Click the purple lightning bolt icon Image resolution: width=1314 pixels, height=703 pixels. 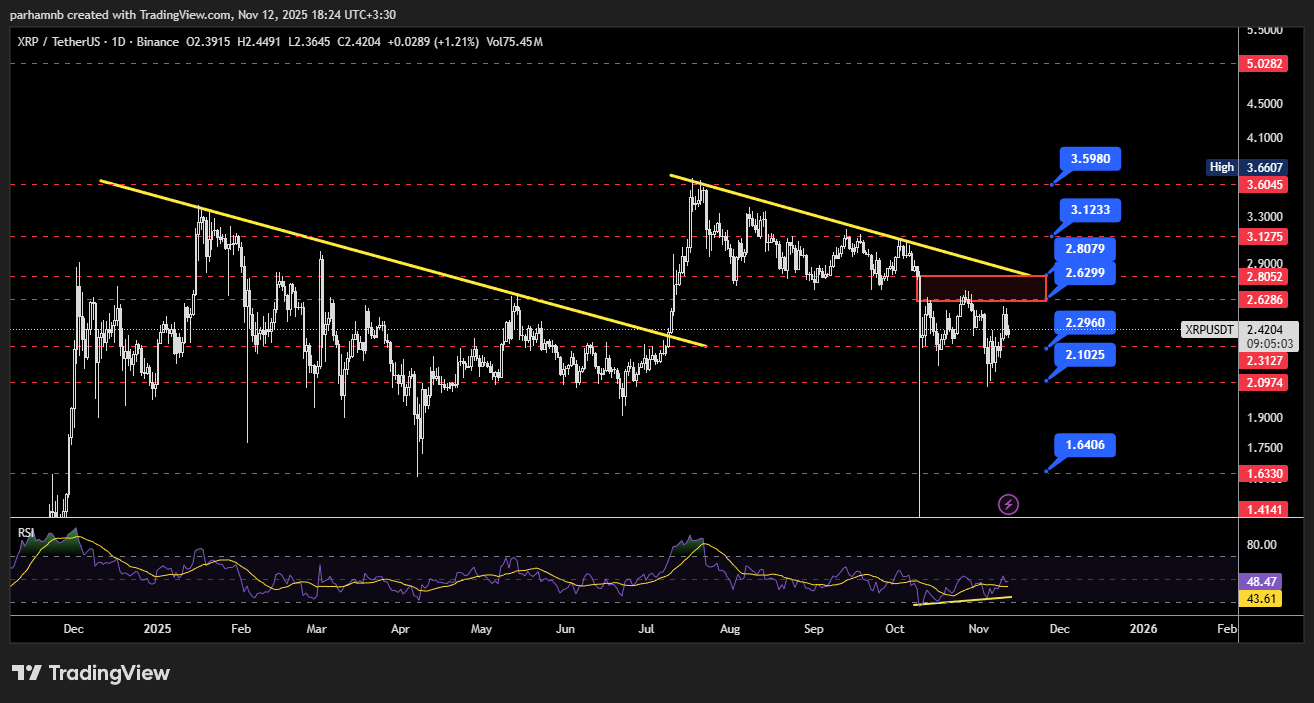(1008, 504)
